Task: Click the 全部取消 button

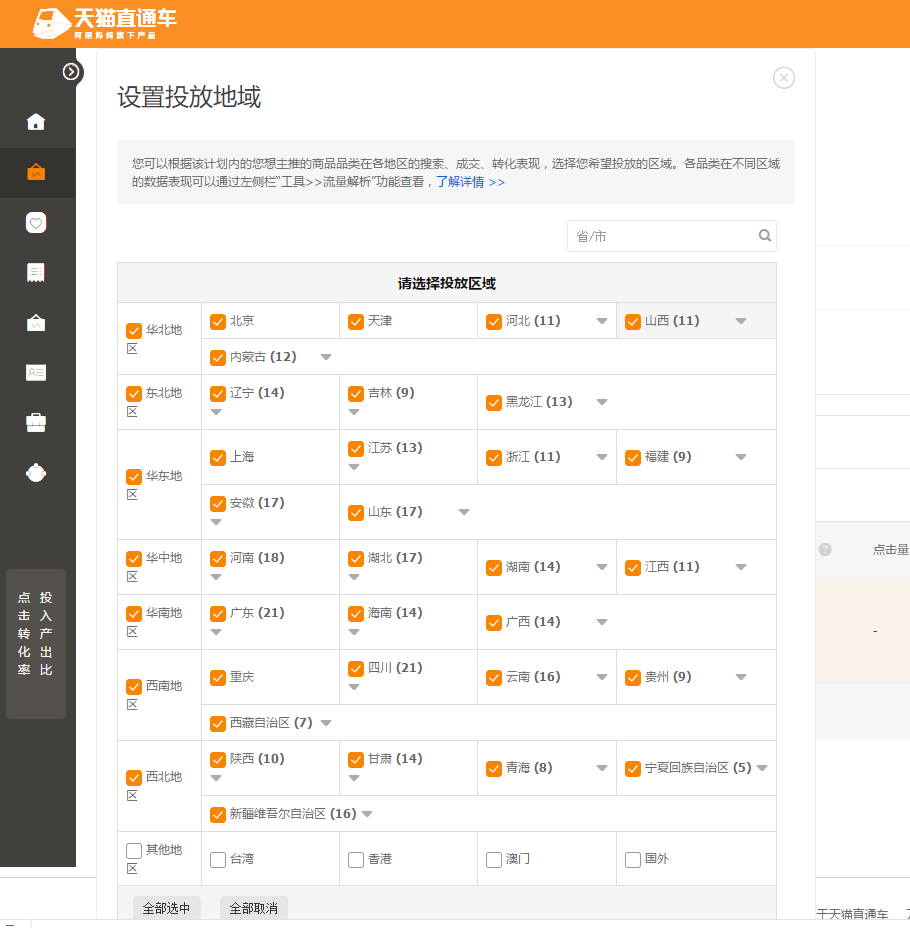Action: click(x=254, y=909)
